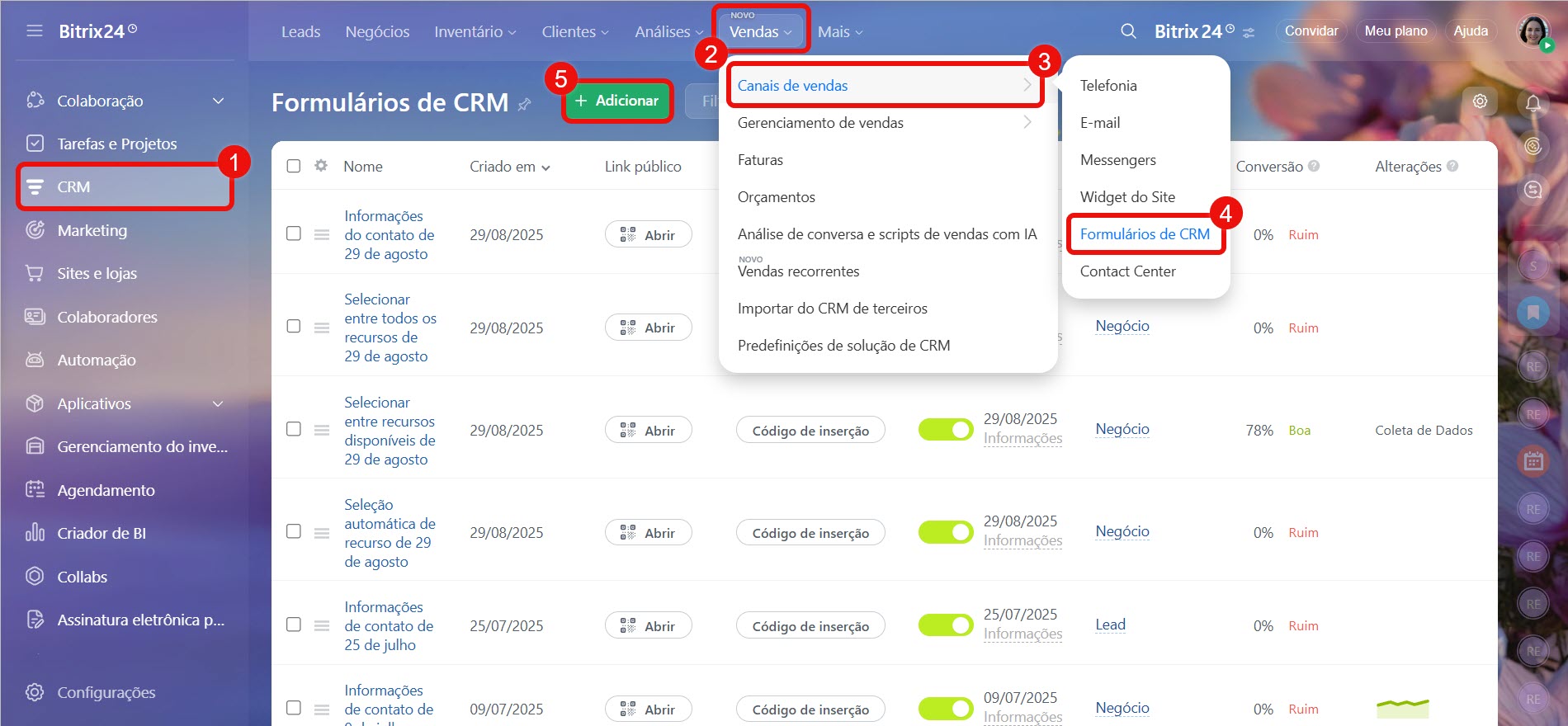Click the Collabs sidebar icon
1568x726 pixels.
tap(35, 577)
